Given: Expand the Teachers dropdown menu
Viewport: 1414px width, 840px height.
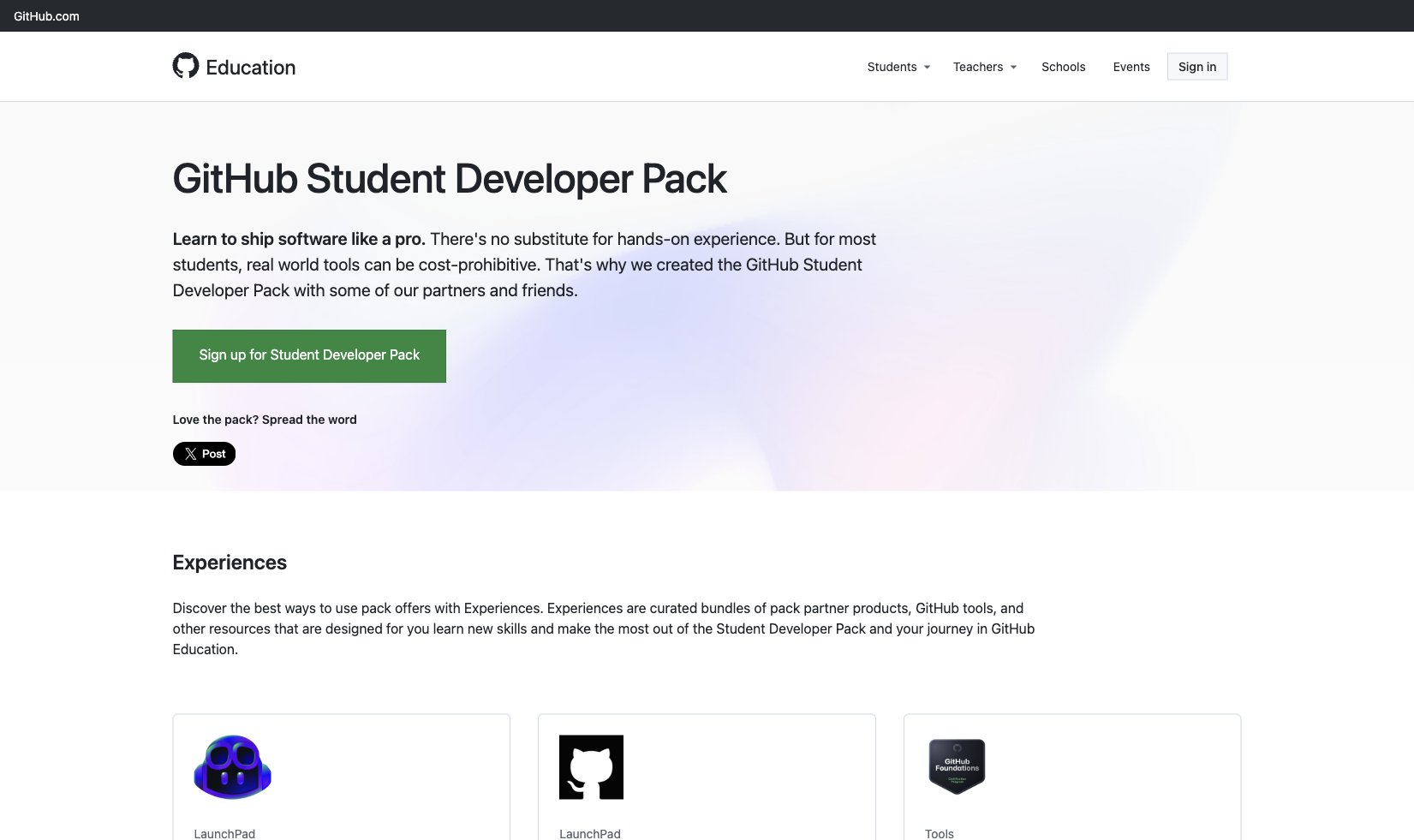Looking at the screenshot, I should [x=985, y=67].
